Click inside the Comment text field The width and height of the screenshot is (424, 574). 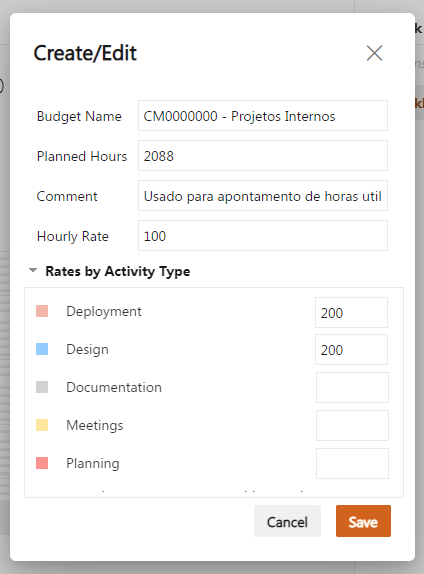pos(263,195)
